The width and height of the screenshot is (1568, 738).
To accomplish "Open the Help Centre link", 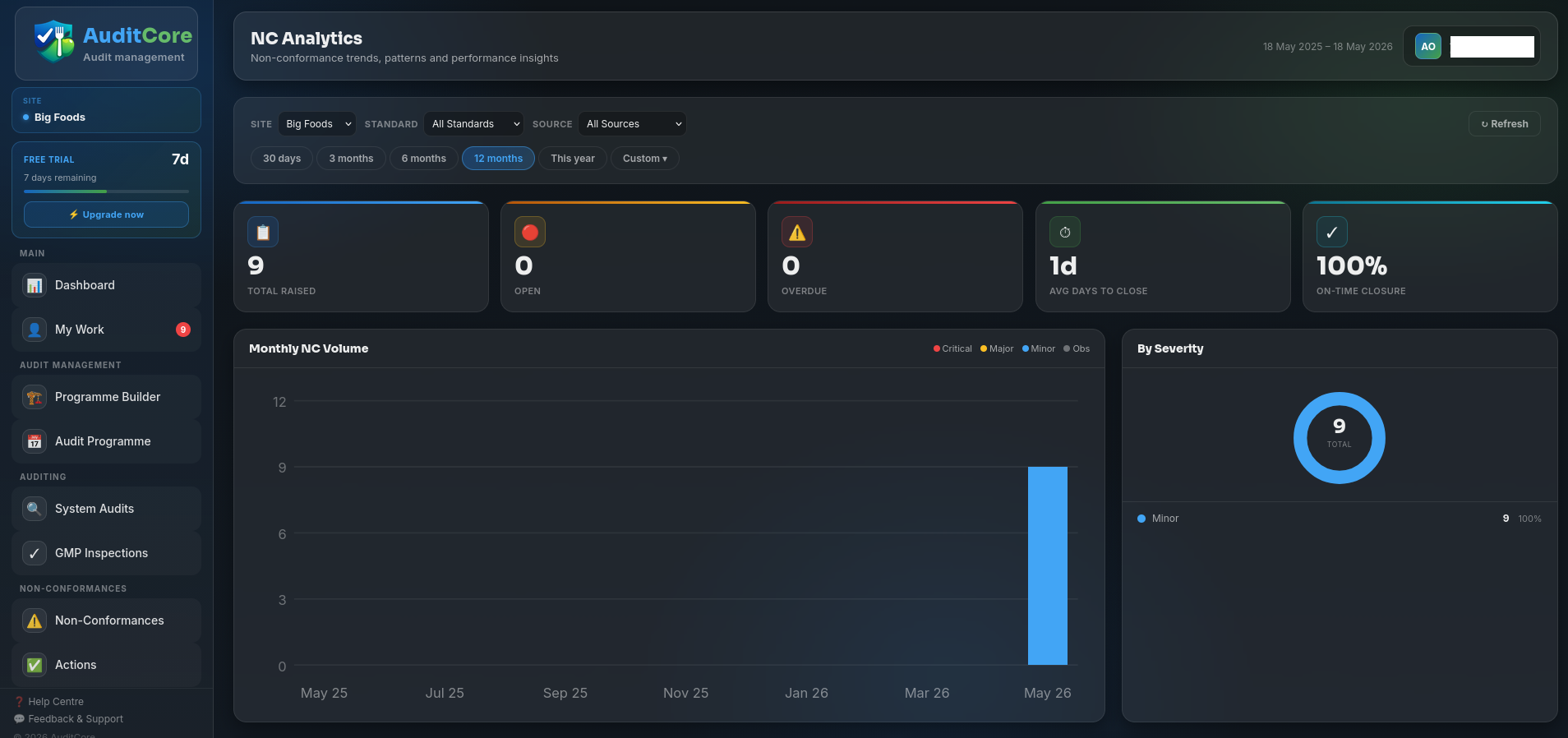I will [x=49, y=702].
